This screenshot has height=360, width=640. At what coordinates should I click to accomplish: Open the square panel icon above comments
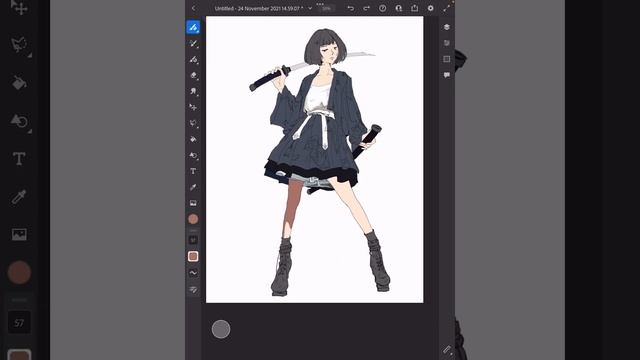click(447, 59)
